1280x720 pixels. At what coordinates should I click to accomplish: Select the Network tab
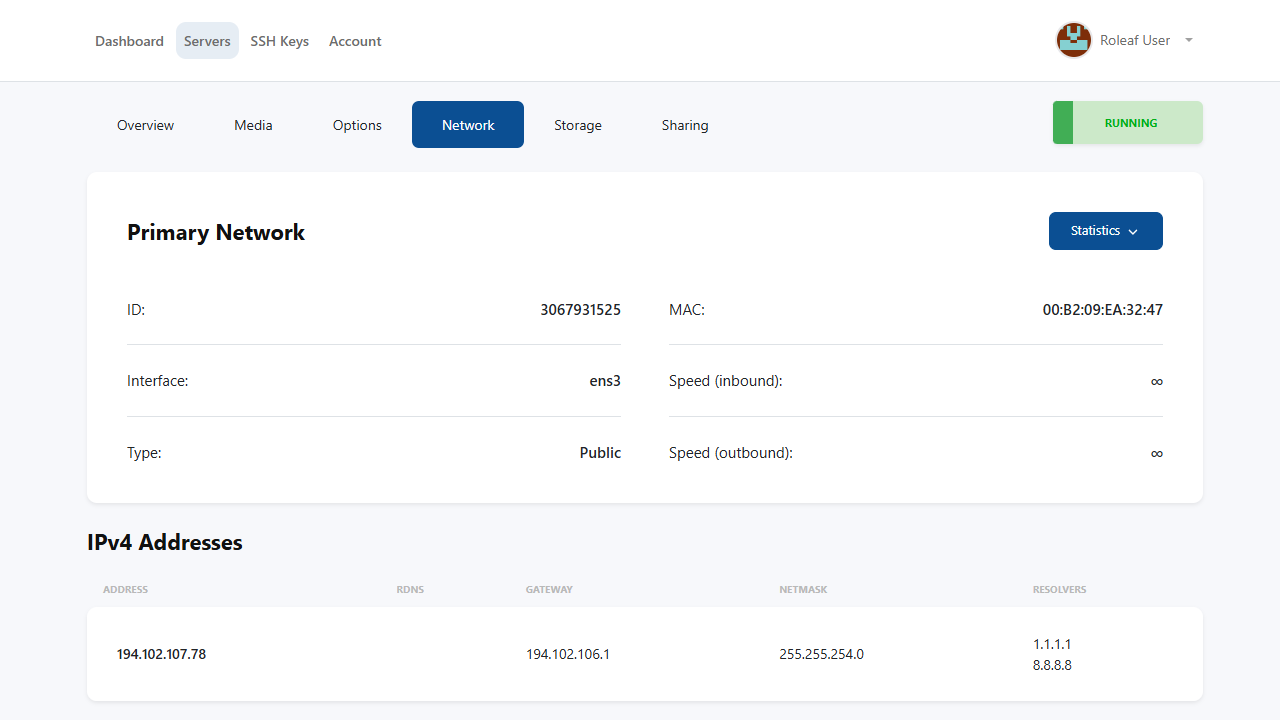468,125
